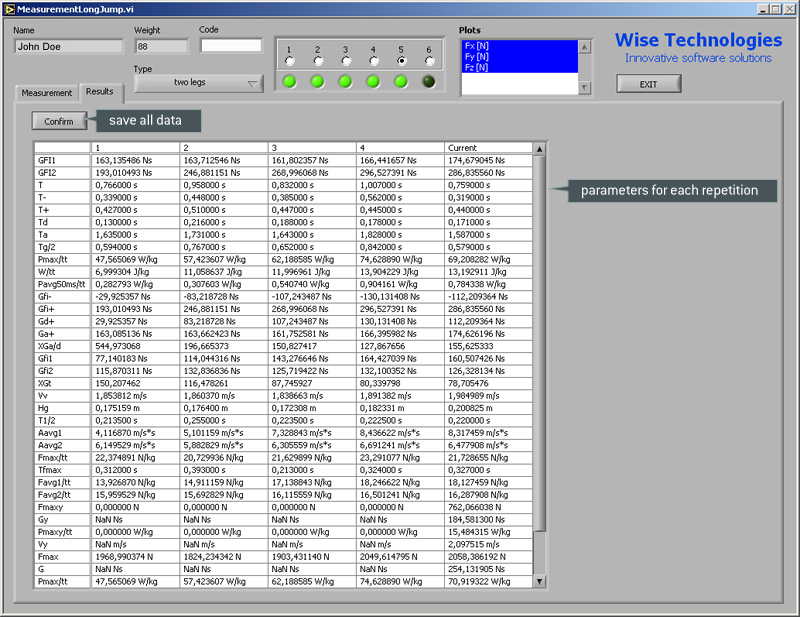
Task: Click the GFI2 row label
Action: tap(62, 172)
